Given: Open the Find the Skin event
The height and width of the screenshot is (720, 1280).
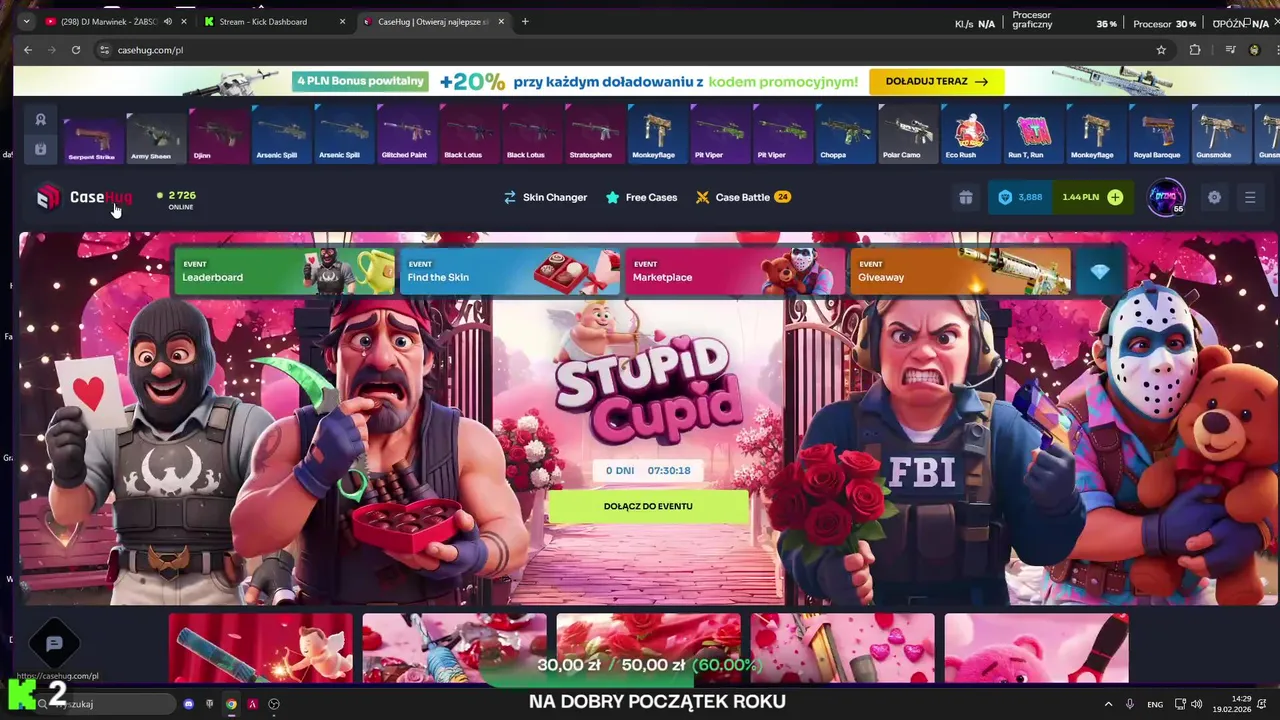Looking at the screenshot, I should [x=510, y=271].
